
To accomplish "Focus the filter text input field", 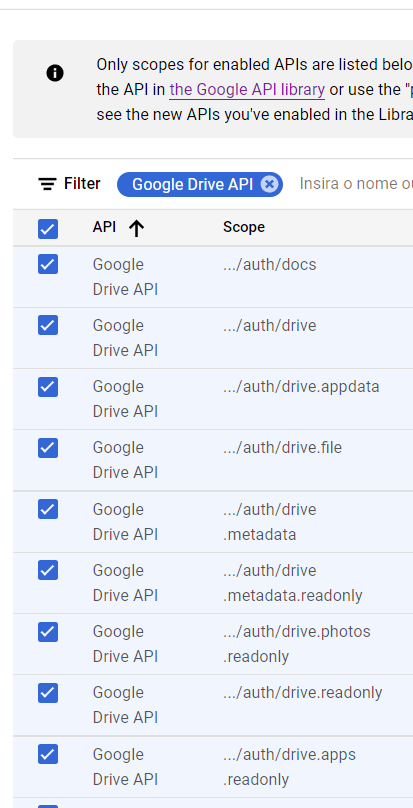I will (x=356, y=184).
